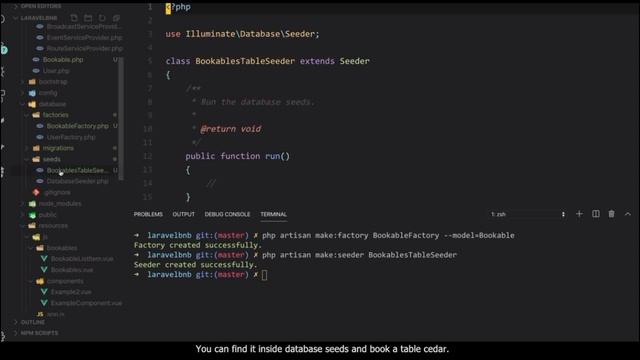
Task: Open the terminal selector dropdown '1: zsh'
Action: (528, 214)
